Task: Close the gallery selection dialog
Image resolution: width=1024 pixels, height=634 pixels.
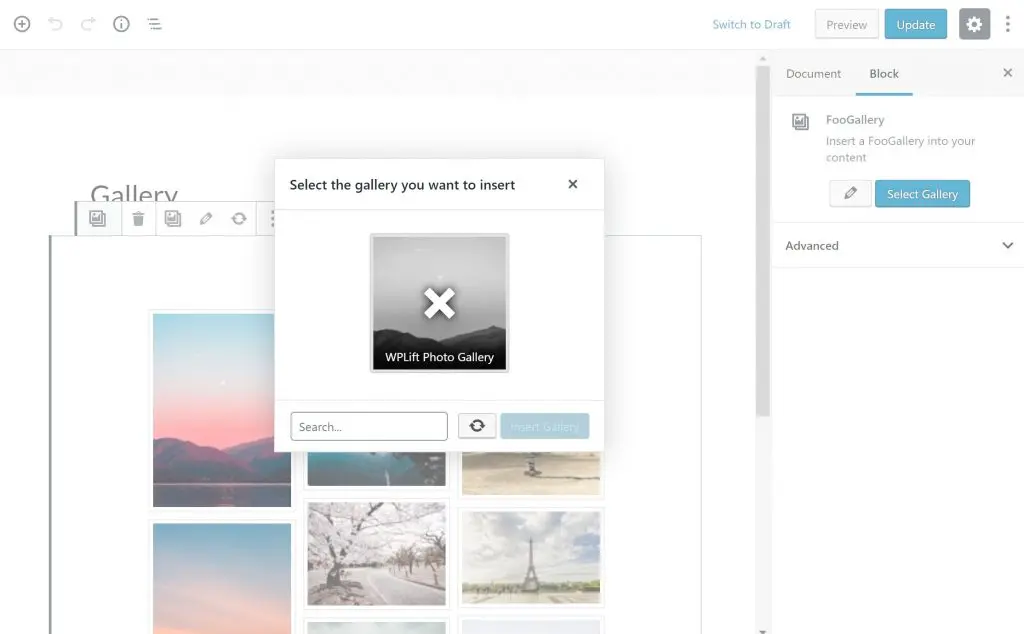Action: point(573,184)
